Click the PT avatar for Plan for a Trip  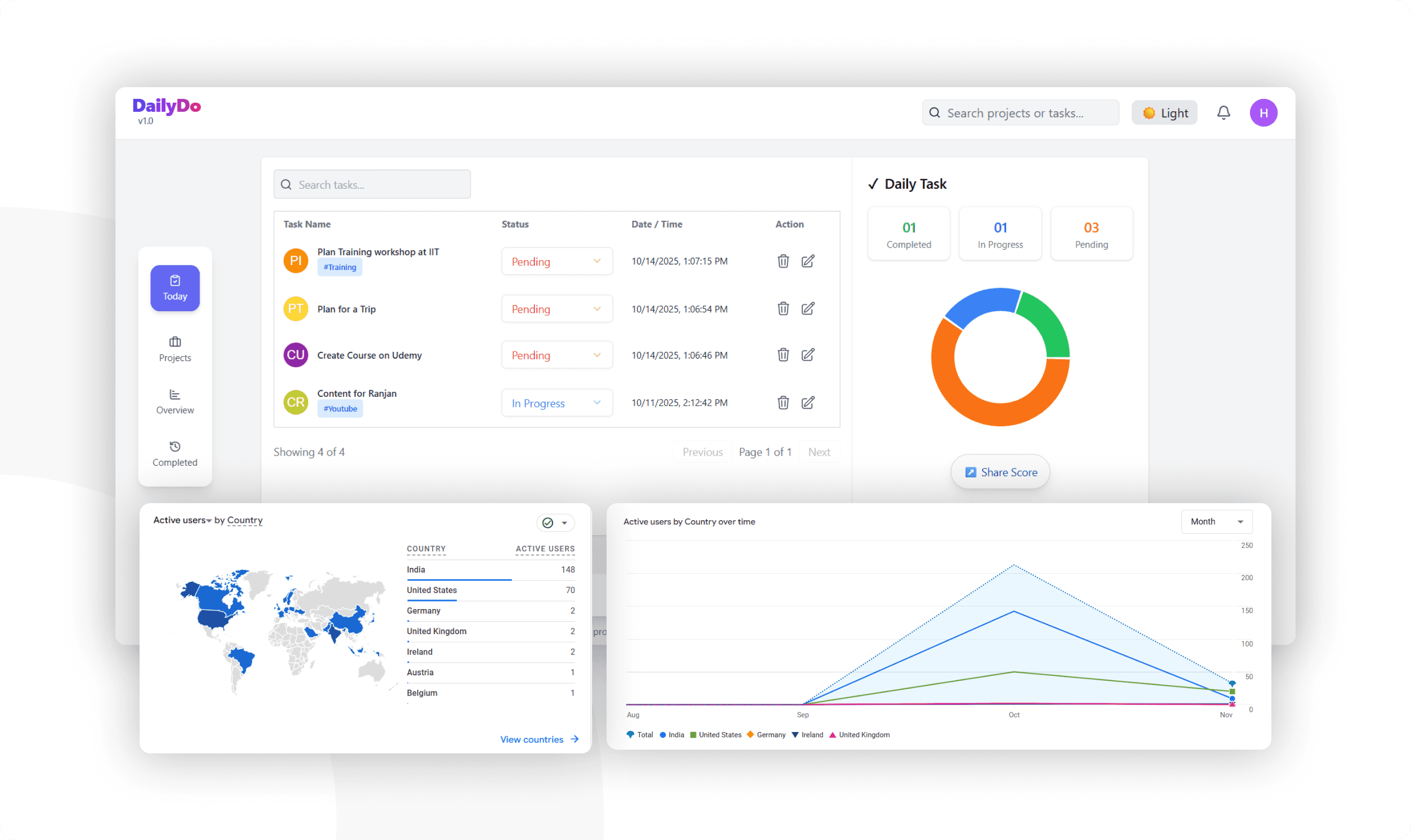(x=296, y=309)
